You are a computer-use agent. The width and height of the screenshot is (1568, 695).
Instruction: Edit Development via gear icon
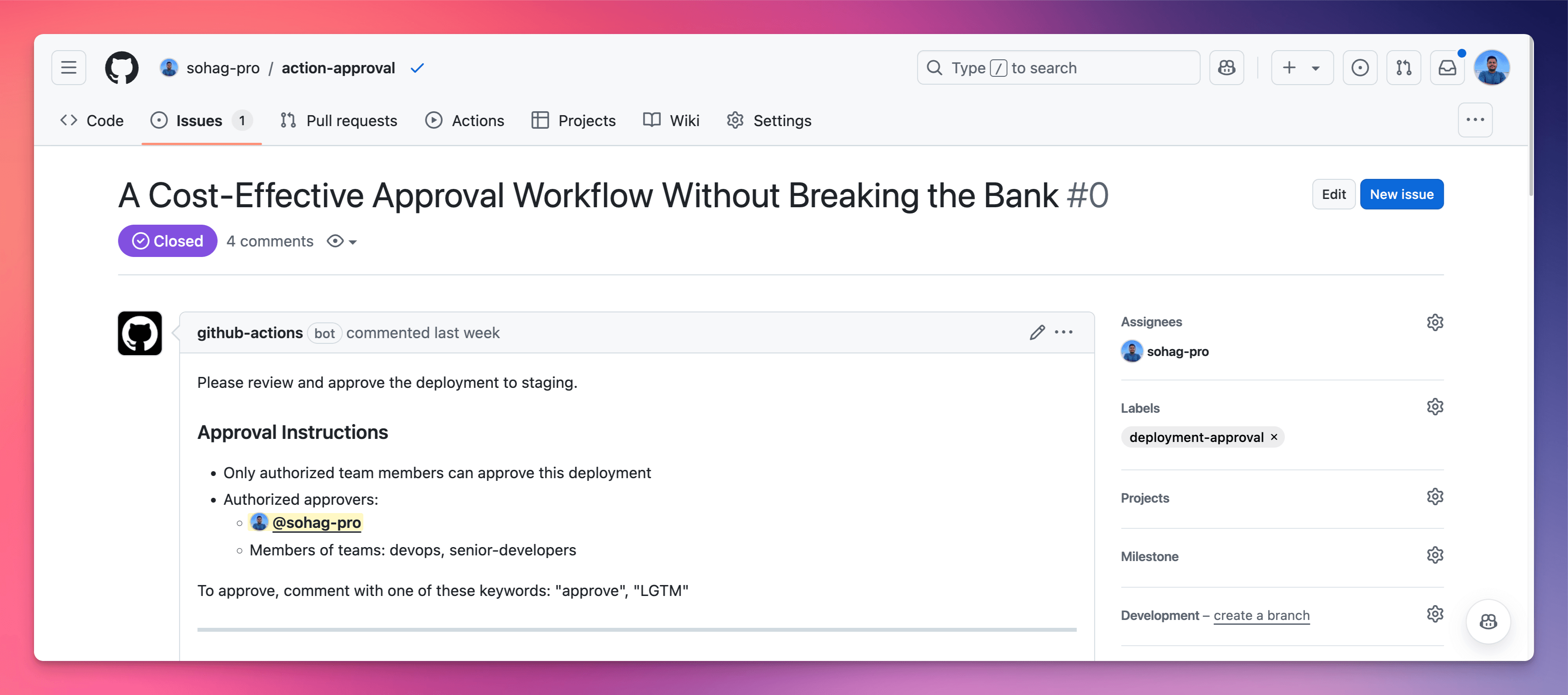[1435, 614]
